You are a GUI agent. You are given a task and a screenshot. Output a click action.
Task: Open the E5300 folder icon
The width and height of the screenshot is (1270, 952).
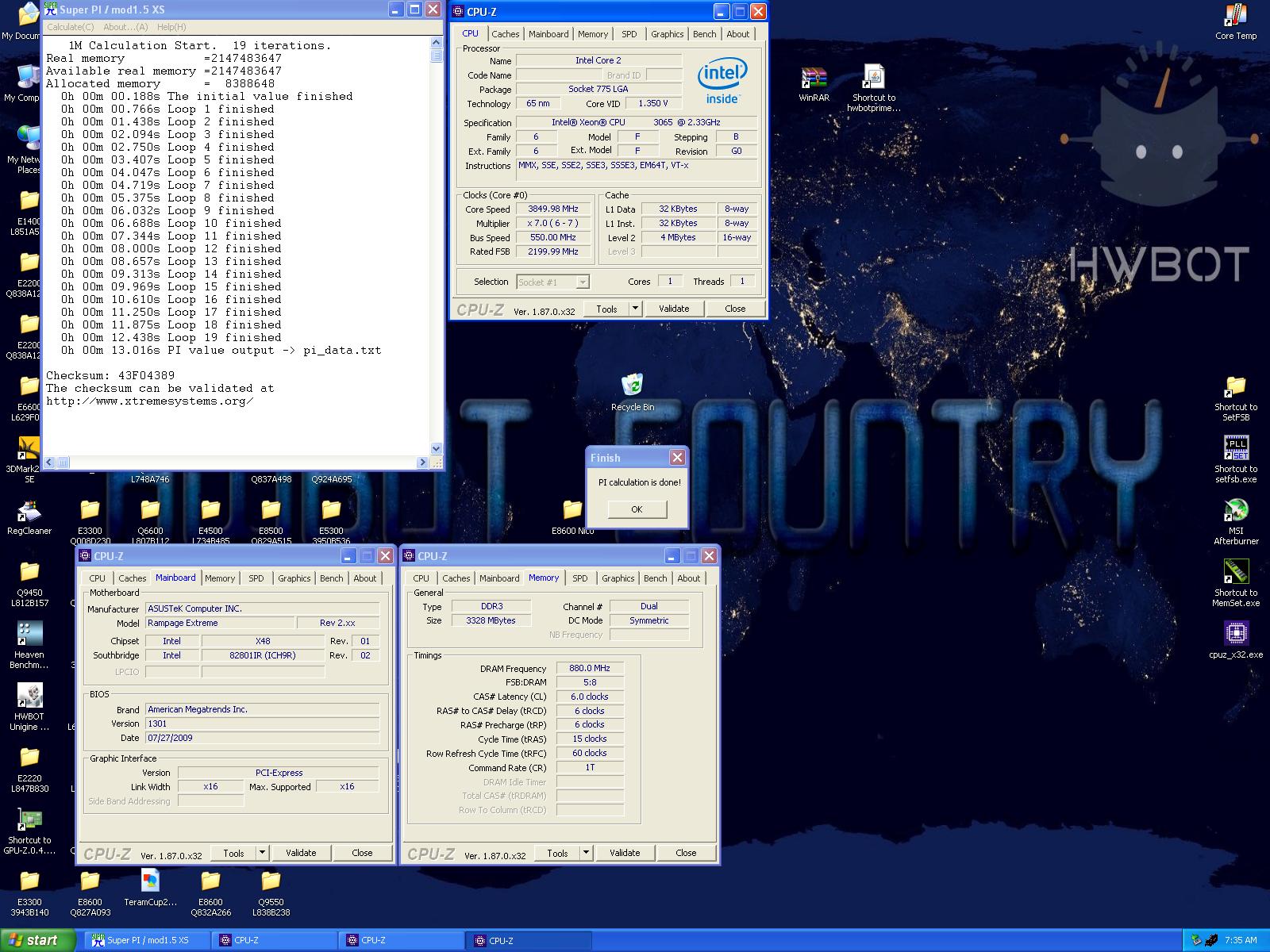[x=331, y=510]
